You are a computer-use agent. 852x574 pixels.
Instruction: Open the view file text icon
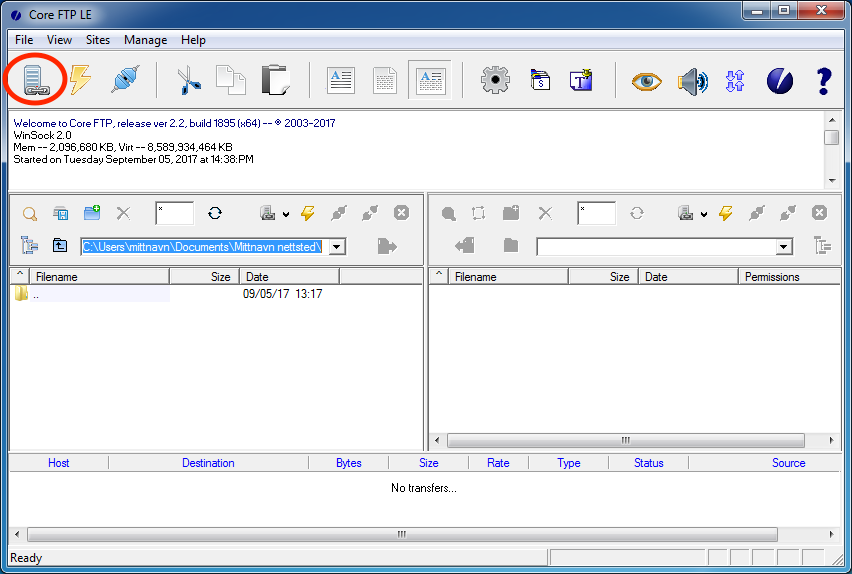click(341, 80)
